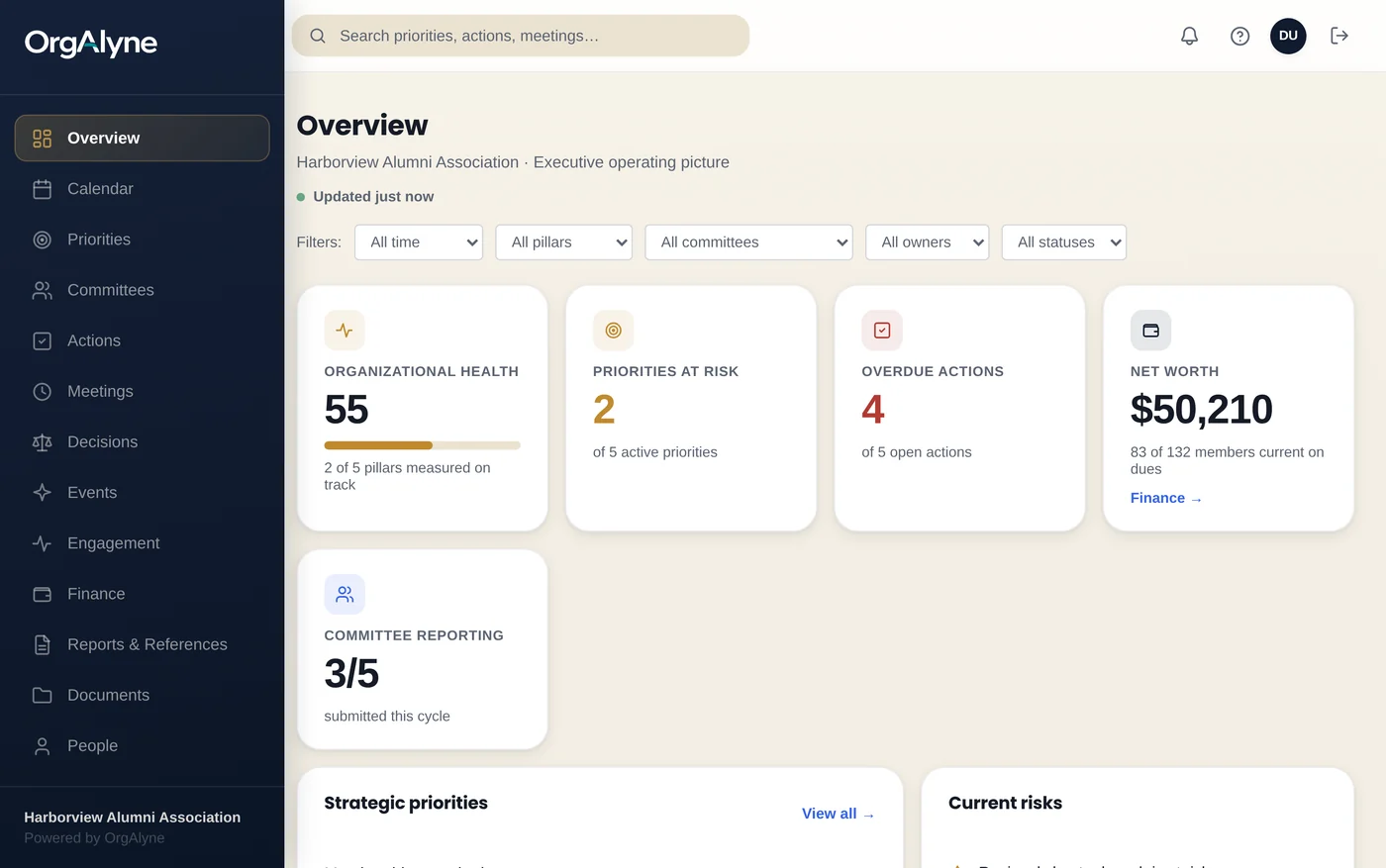This screenshot has width=1386, height=868.
Task: Focus the search priorities input field
Action: coord(521,36)
